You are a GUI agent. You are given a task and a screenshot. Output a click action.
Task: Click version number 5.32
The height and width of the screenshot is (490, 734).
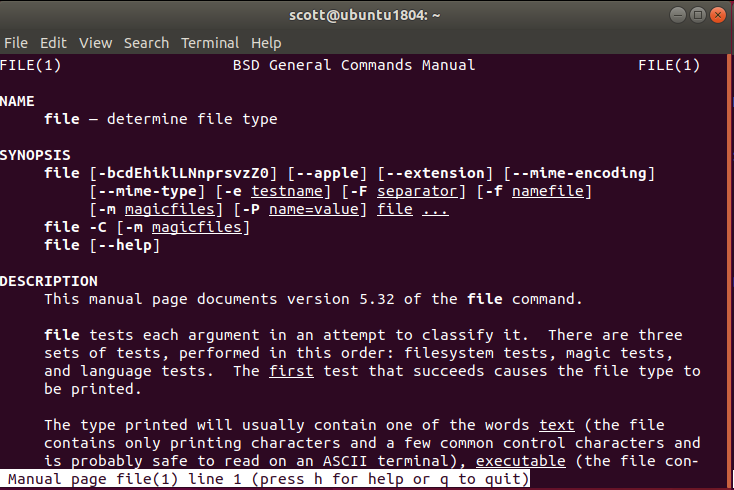coord(377,299)
